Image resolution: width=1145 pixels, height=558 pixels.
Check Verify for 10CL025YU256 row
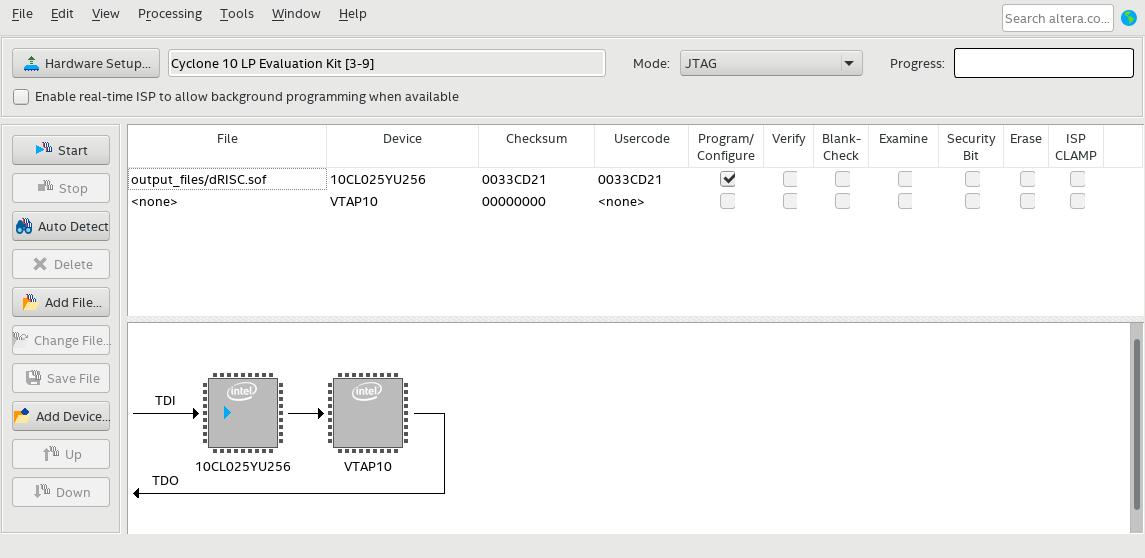coord(790,179)
